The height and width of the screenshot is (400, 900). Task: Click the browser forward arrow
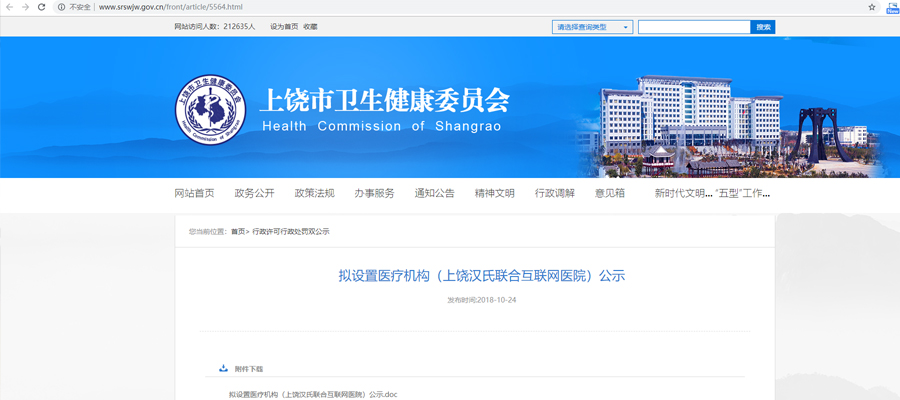pos(25,7)
